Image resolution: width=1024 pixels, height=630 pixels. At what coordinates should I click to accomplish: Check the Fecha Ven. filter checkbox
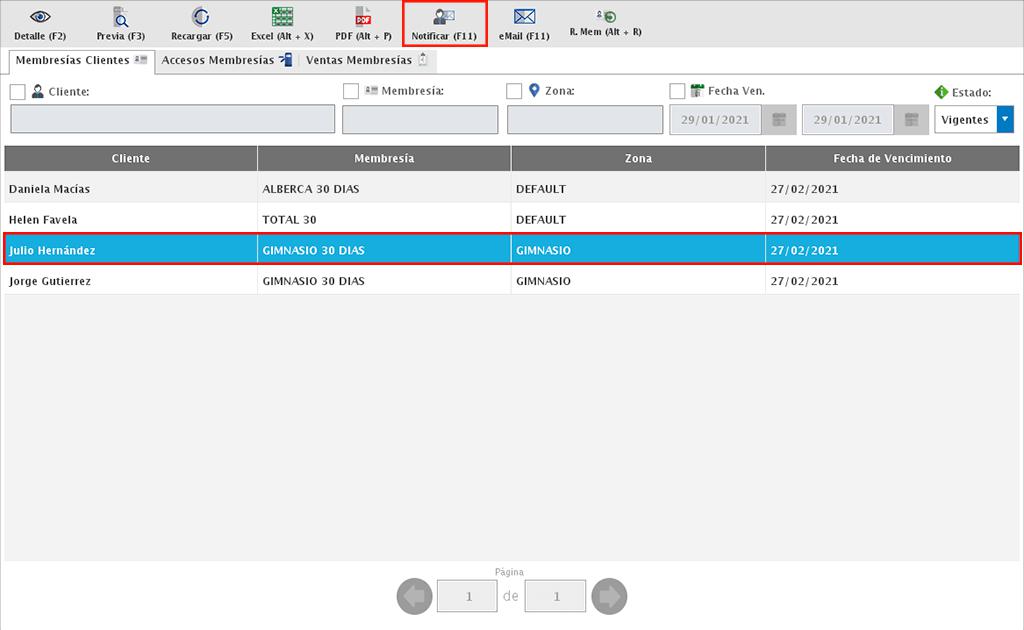point(677,92)
